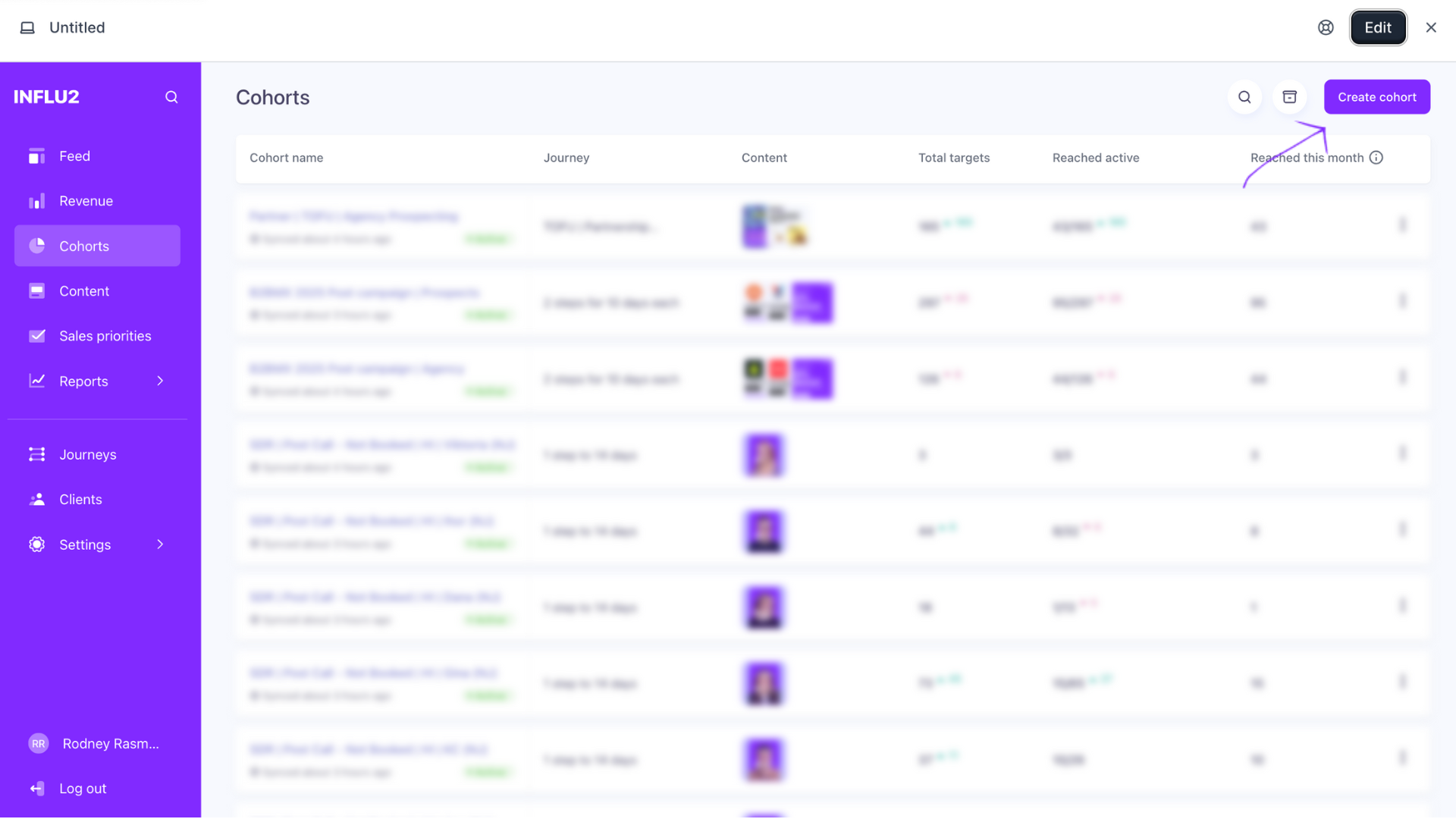Click the first cohort's content thumbnail
The height and width of the screenshot is (819, 1456).
point(775,226)
